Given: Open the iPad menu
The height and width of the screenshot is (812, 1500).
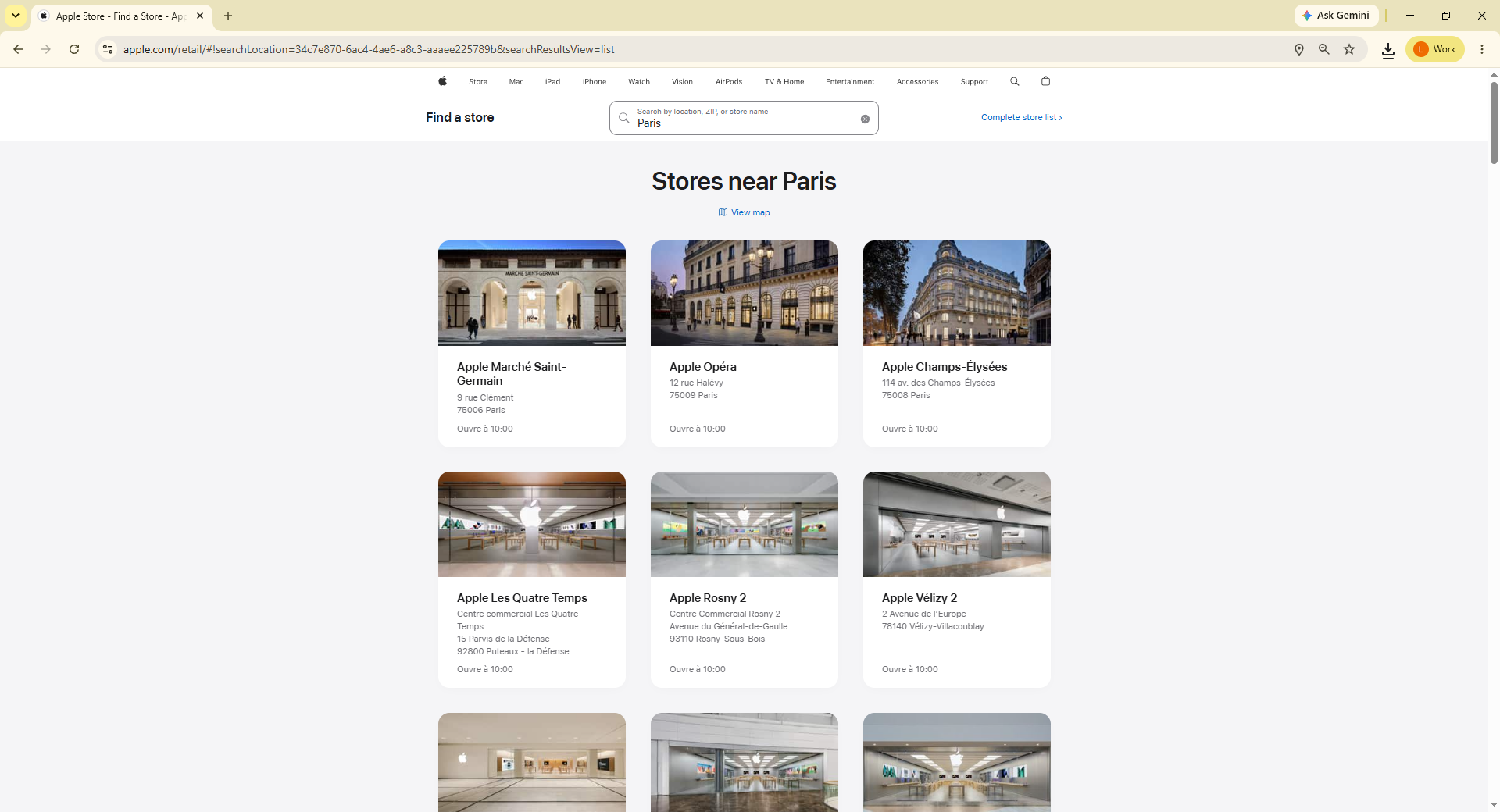Looking at the screenshot, I should 552,82.
